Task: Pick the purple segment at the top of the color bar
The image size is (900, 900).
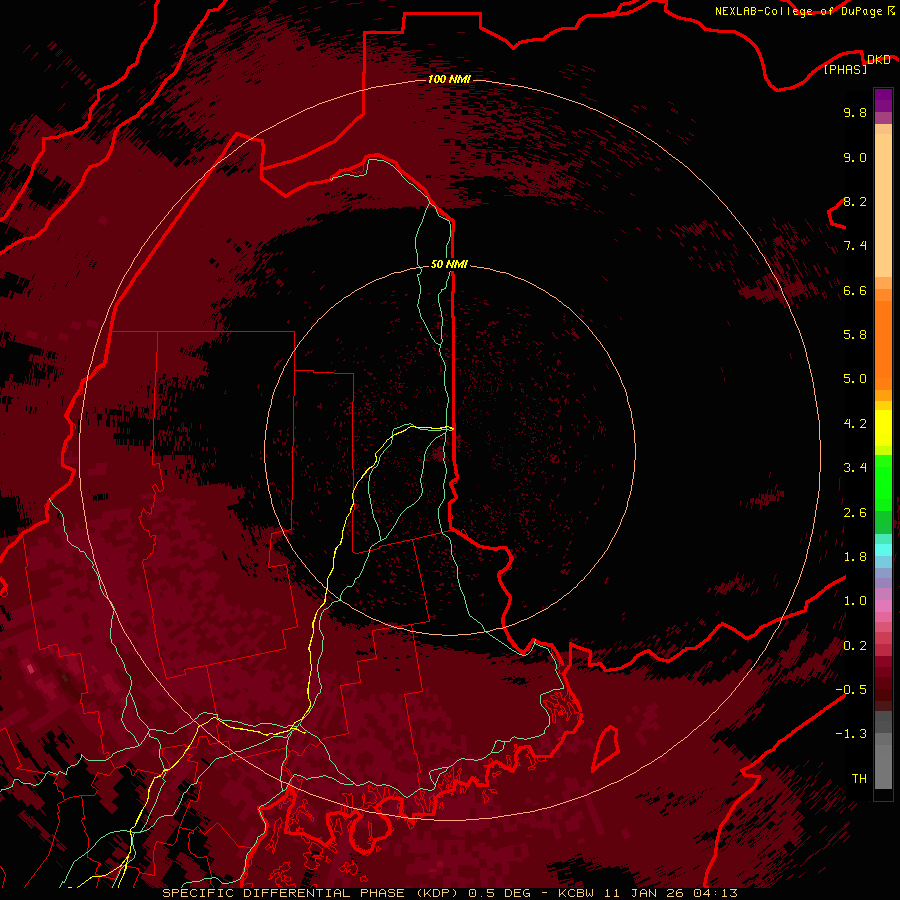Action: (883, 101)
